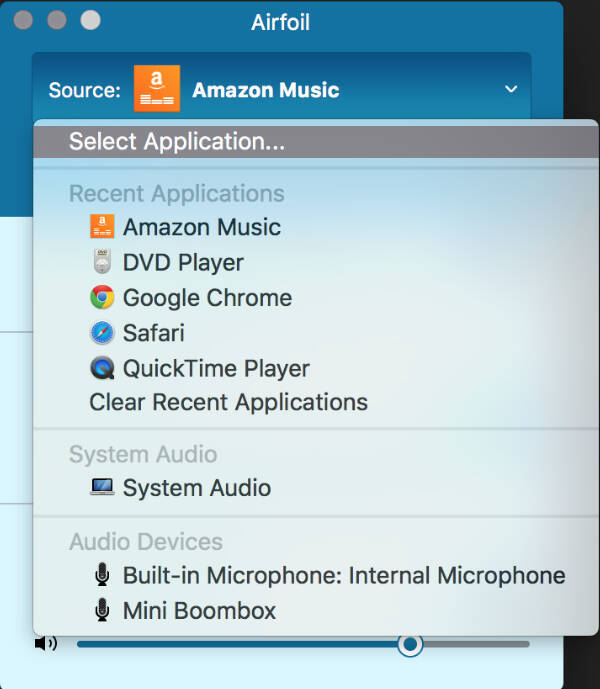The width and height of the screenshot is (600, 689).
Task: Click the volume speaker icon
Action: (x=46, y=643)
